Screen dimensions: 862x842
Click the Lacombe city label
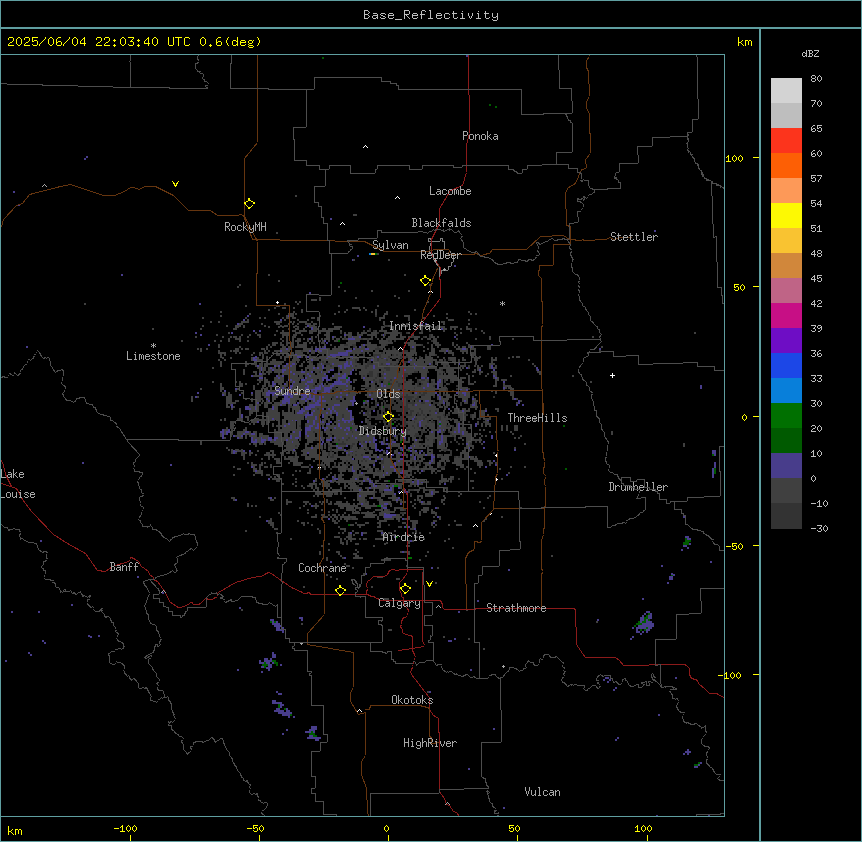coord(450,191)
